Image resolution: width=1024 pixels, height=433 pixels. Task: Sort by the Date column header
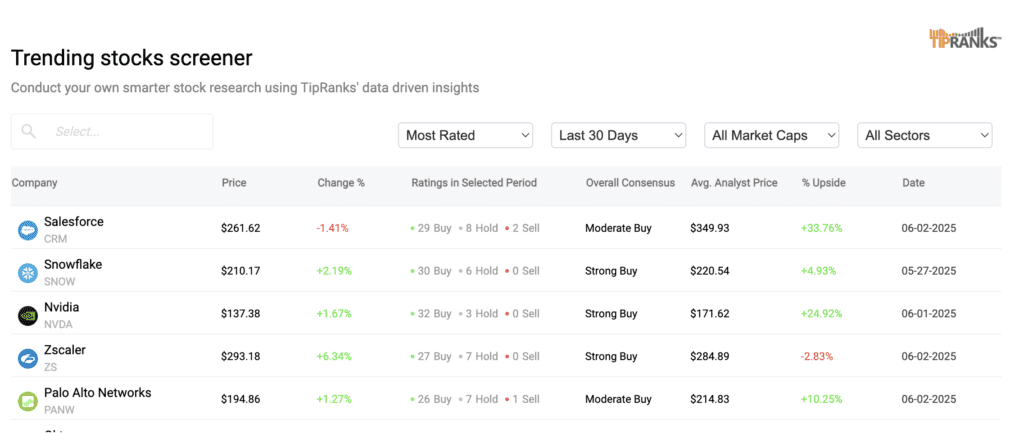914,183
